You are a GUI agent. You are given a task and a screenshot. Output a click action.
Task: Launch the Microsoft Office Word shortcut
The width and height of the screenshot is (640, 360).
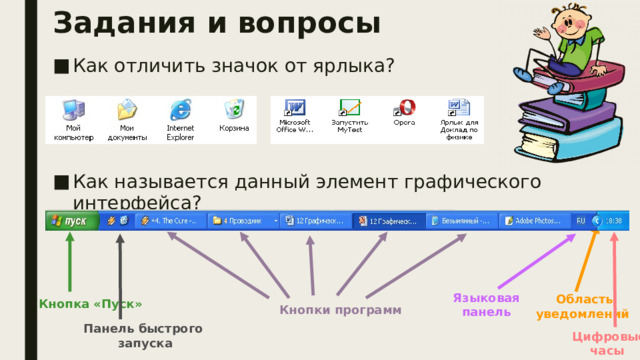[x=295, y=116]
